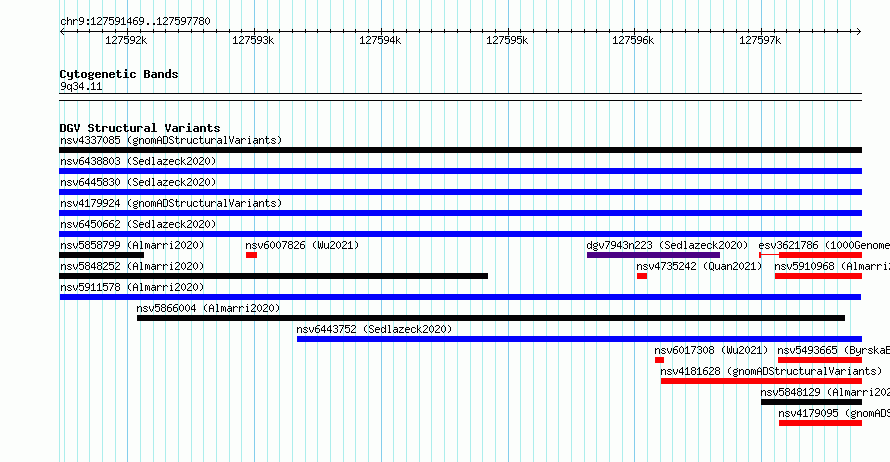Click the blue nsv6445830 variant bar

coord(460,192)
